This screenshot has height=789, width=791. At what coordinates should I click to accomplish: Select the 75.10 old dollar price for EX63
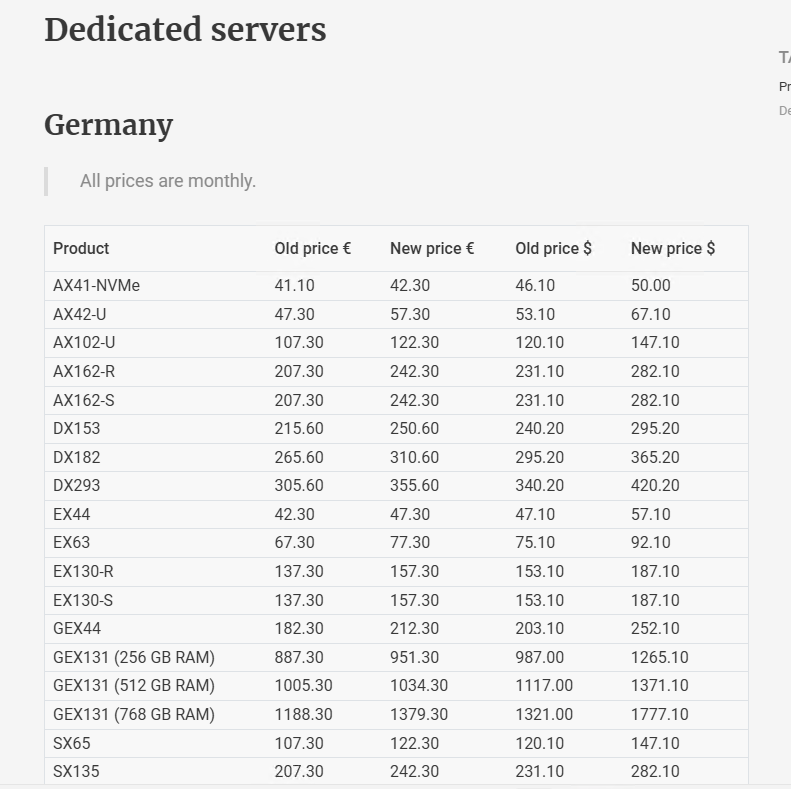535,542
